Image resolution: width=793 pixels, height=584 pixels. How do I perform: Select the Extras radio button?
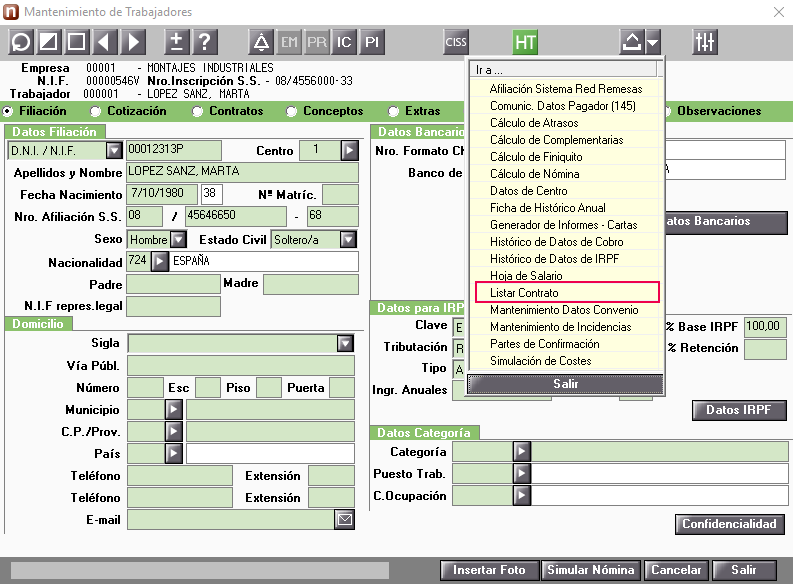click(x=393, y=111)
